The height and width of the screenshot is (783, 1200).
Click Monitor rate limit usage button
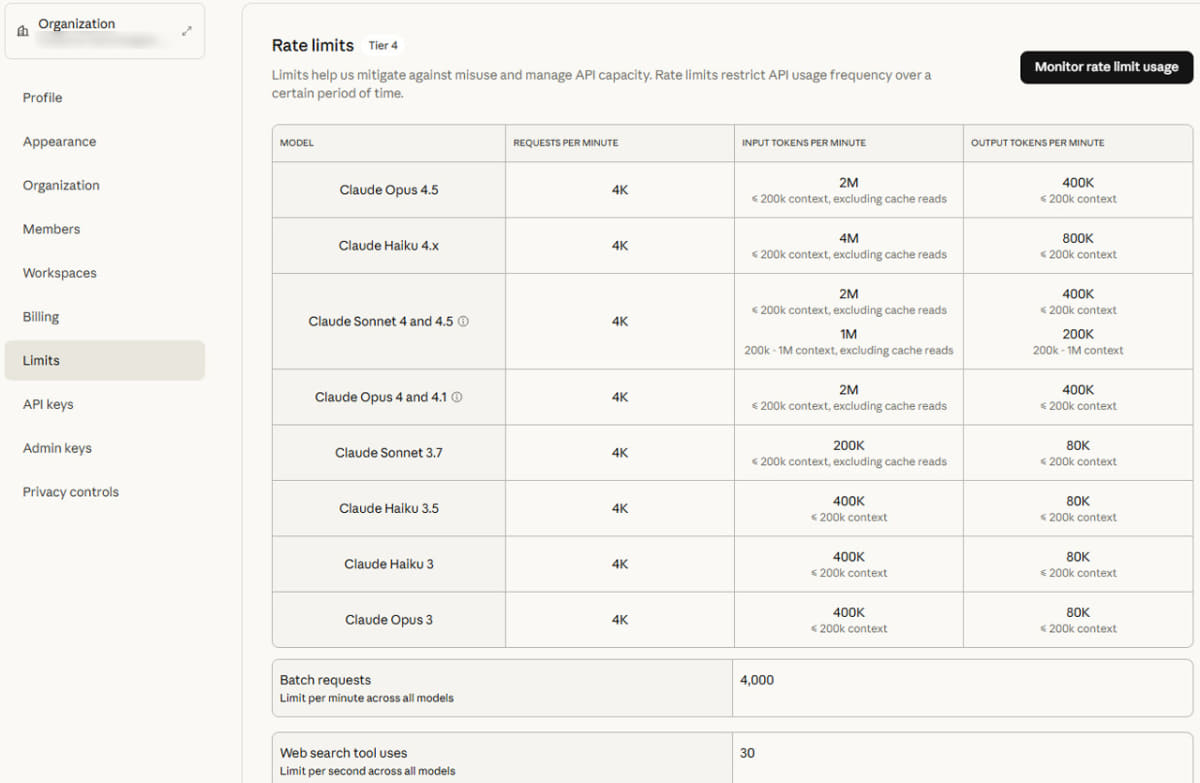1106,67
